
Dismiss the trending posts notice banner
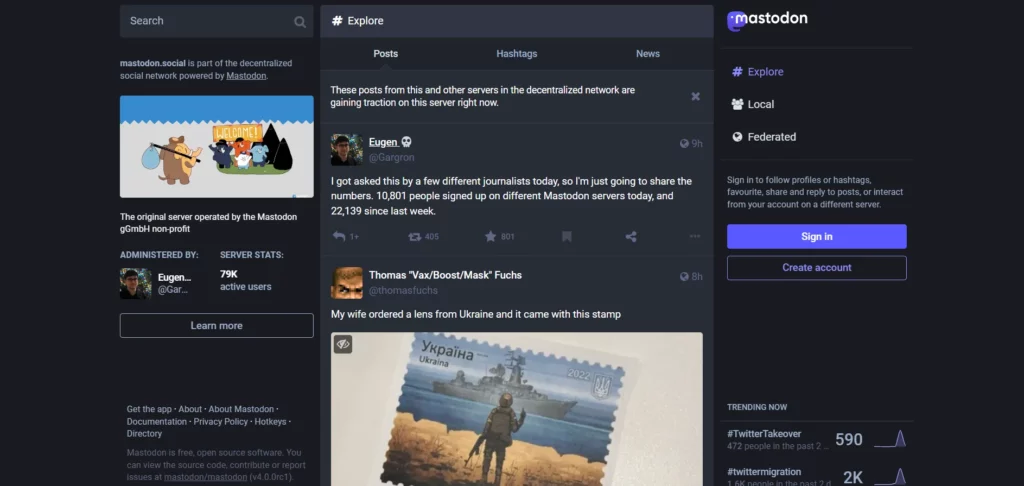pos(696,97)
